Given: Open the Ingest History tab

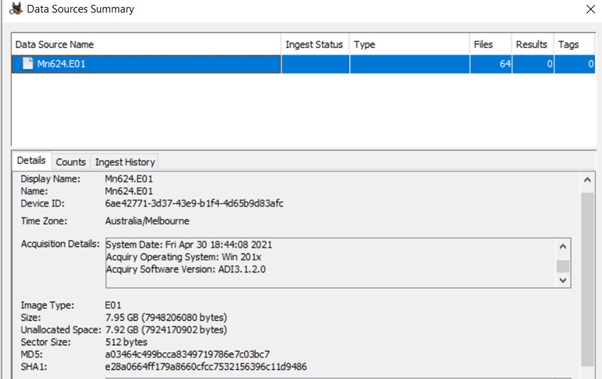Looking at the screenshot, I should (x=125, y=162).
